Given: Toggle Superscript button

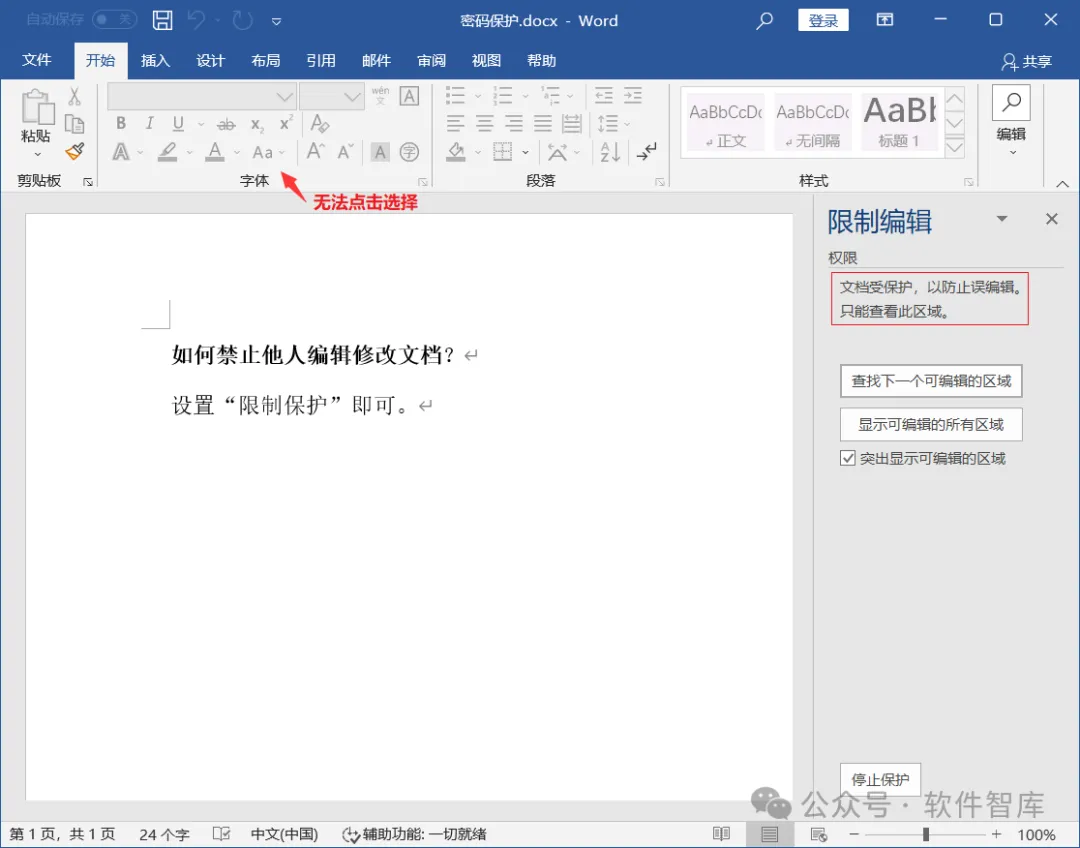Looking at the screenshot, I should point(286,123).
